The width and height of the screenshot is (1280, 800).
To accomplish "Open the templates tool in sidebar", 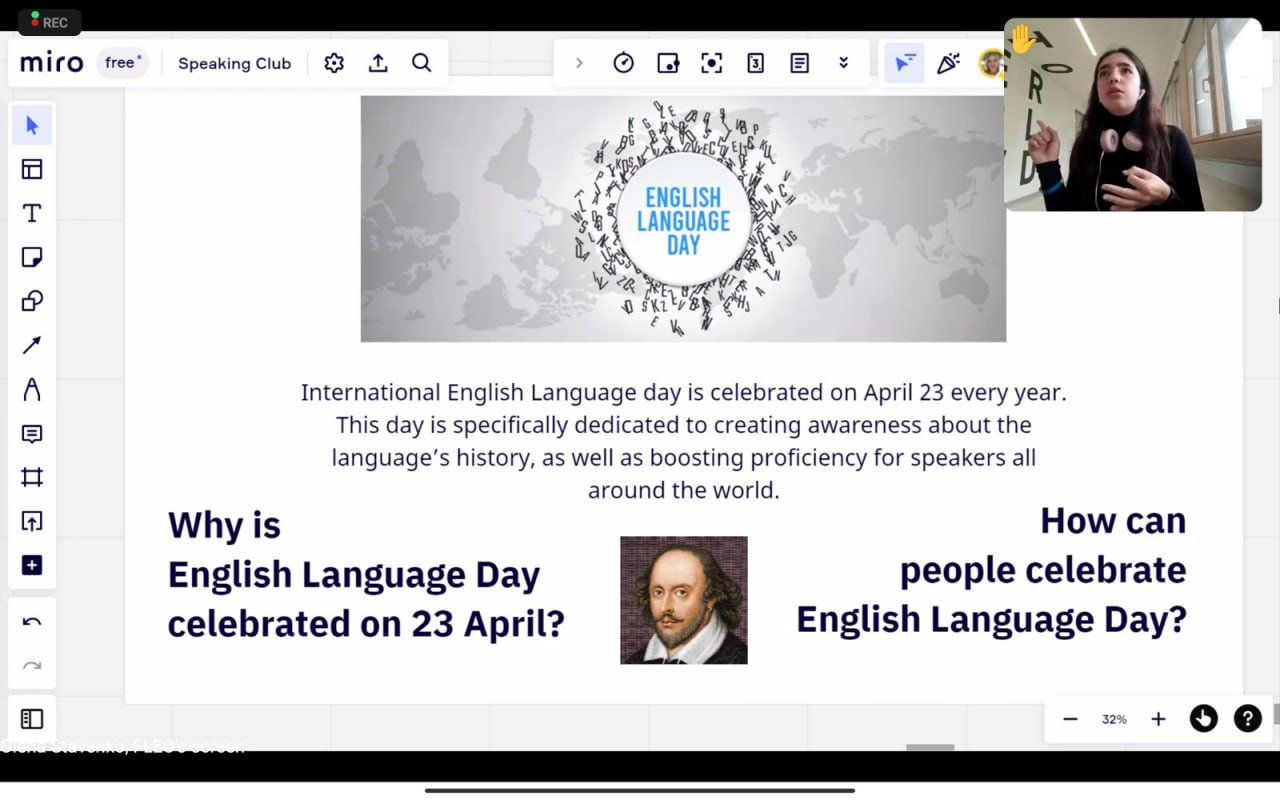I will (32, 169).
